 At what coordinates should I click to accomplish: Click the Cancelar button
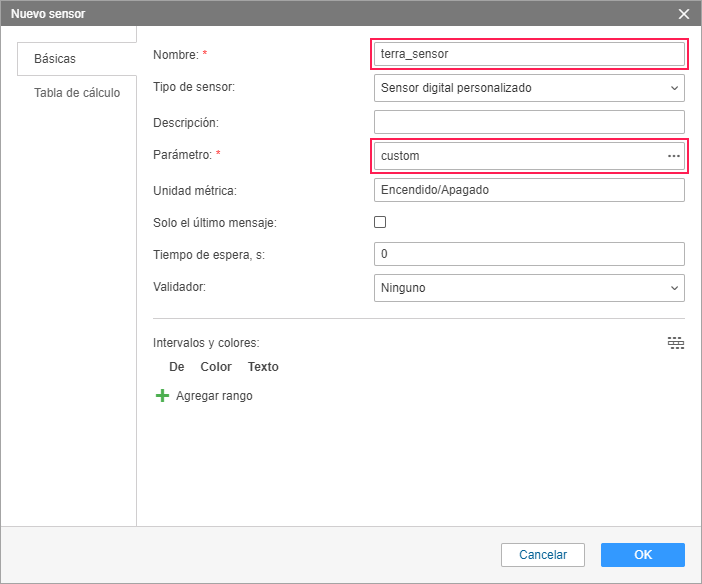(543, 555)
